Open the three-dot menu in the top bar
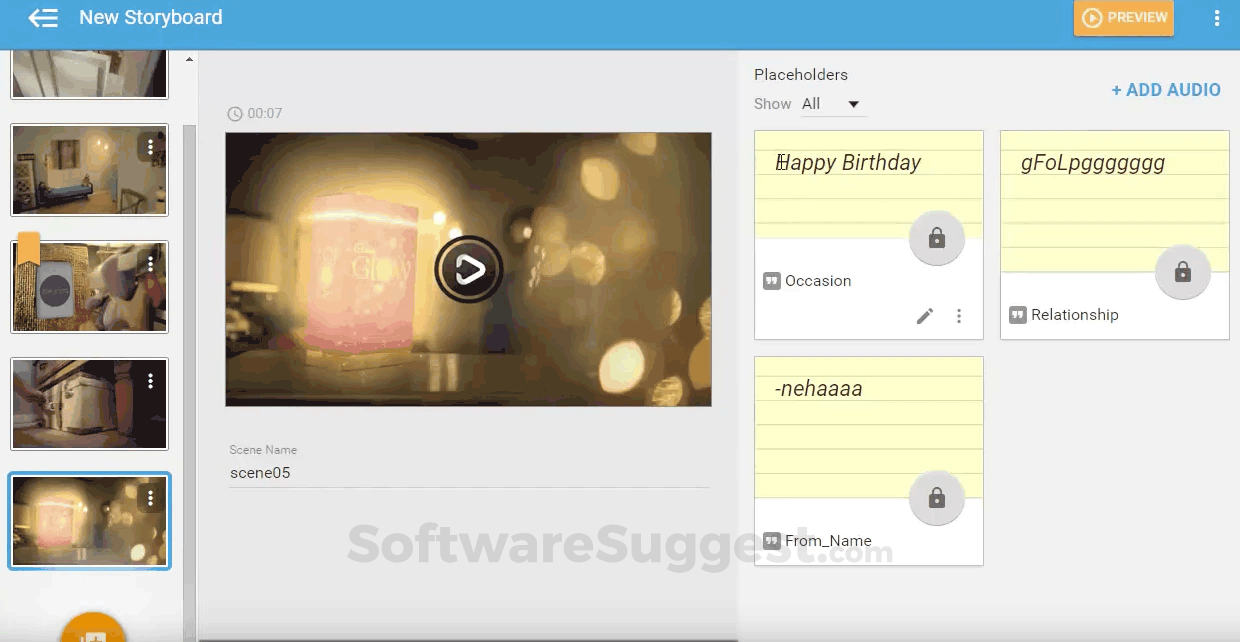Image resolution: width=1240 pixels, height=642 pixels. tap(1217, 17)
